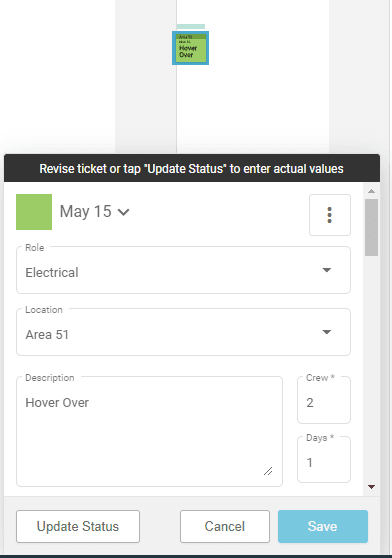Image resolution: width=392 pixels, height=558 pixels.
Task: Cancel the ticket revision
Action: click(x=225, y=526)
